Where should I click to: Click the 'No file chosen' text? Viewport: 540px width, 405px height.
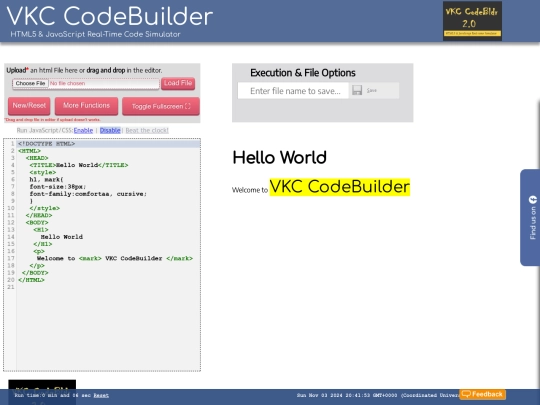click(68, 83)
